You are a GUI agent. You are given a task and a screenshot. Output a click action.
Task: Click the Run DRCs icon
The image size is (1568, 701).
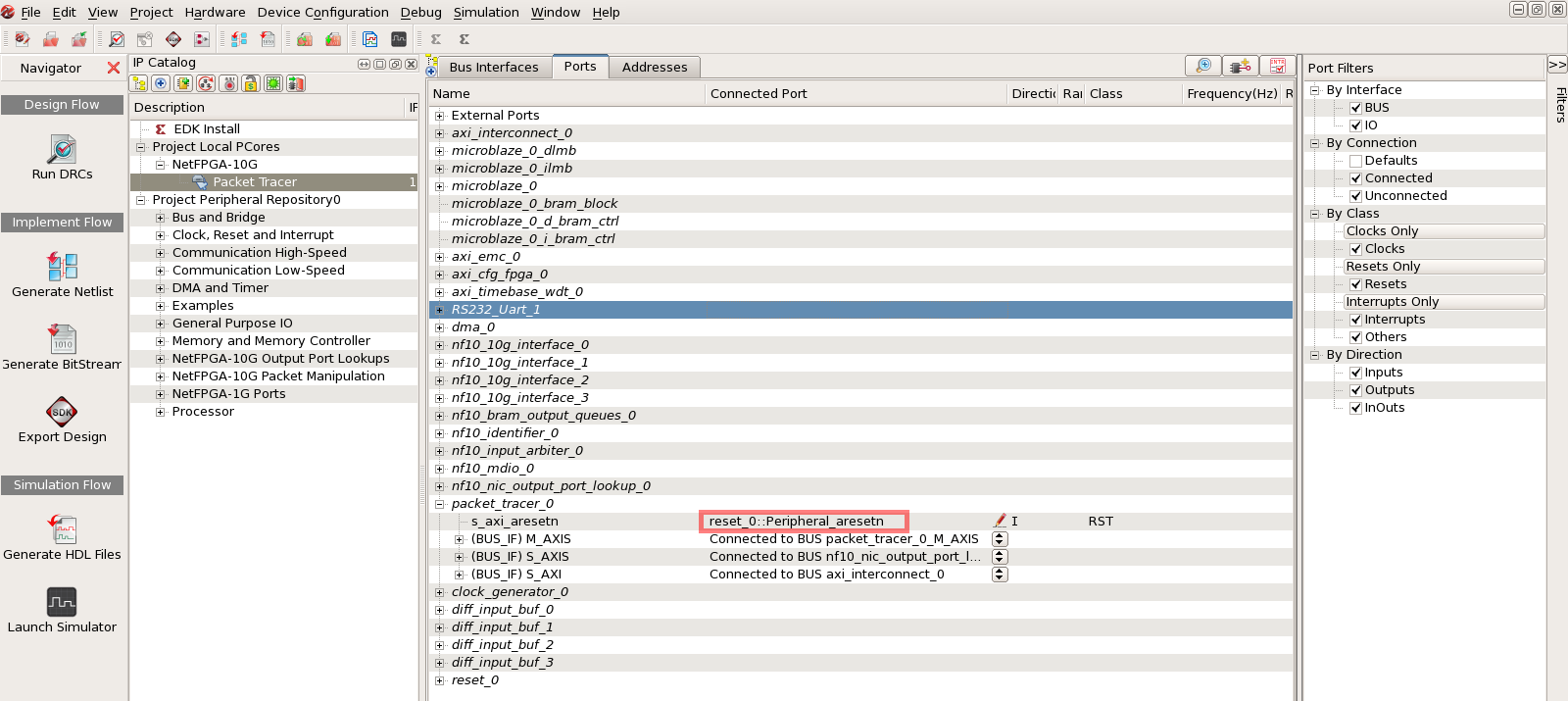tap(62, 150)
